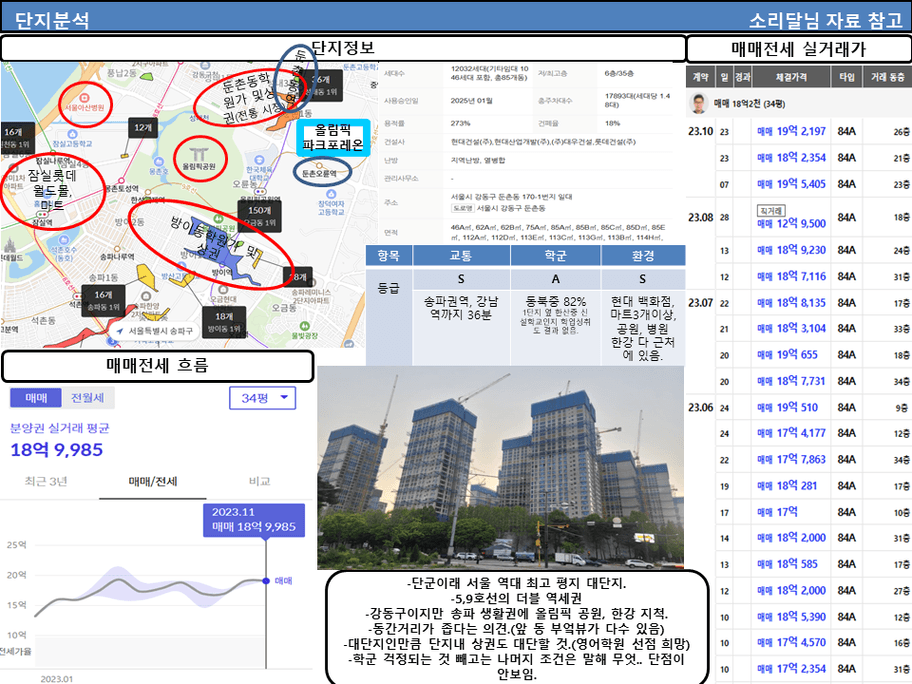This screenshot has height=684, width=912.
Task: Click the 서울특별시 송파구 location button
Action: point(154,330)
